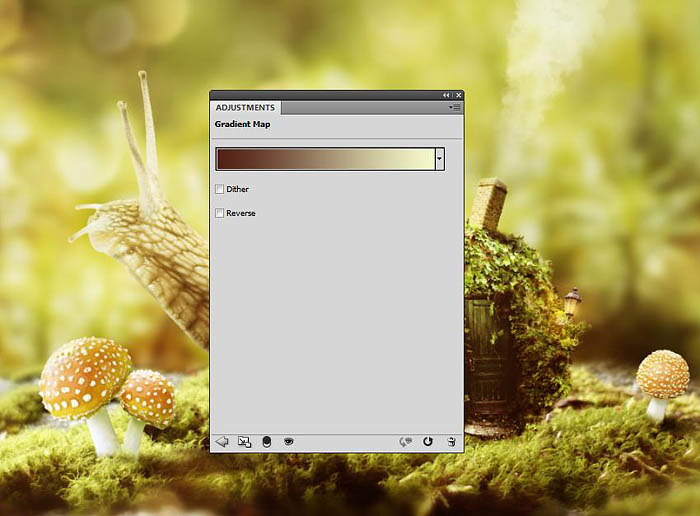Screen dimensions: 700x516
Task: Open the gradient picker dropdown arrow
Action: 439,159
